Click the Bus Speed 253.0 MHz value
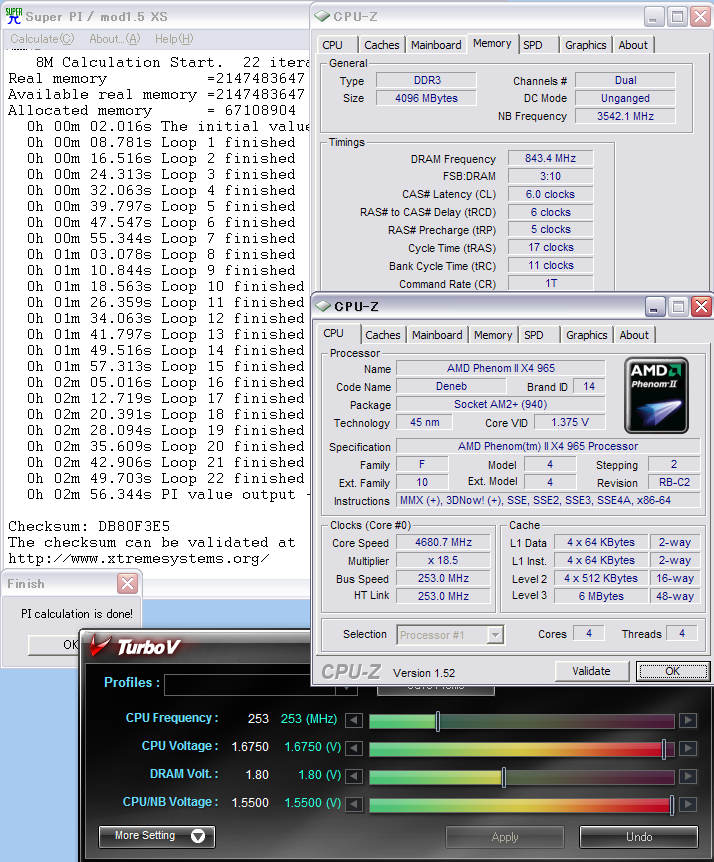Image resolution: width=714 pixels, height=862 pixels. click(x=443, y=578)
